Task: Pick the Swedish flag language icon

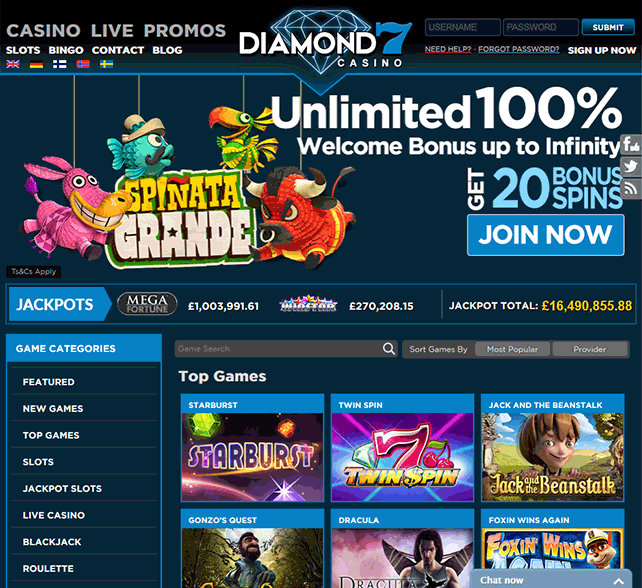Action: 106,64
